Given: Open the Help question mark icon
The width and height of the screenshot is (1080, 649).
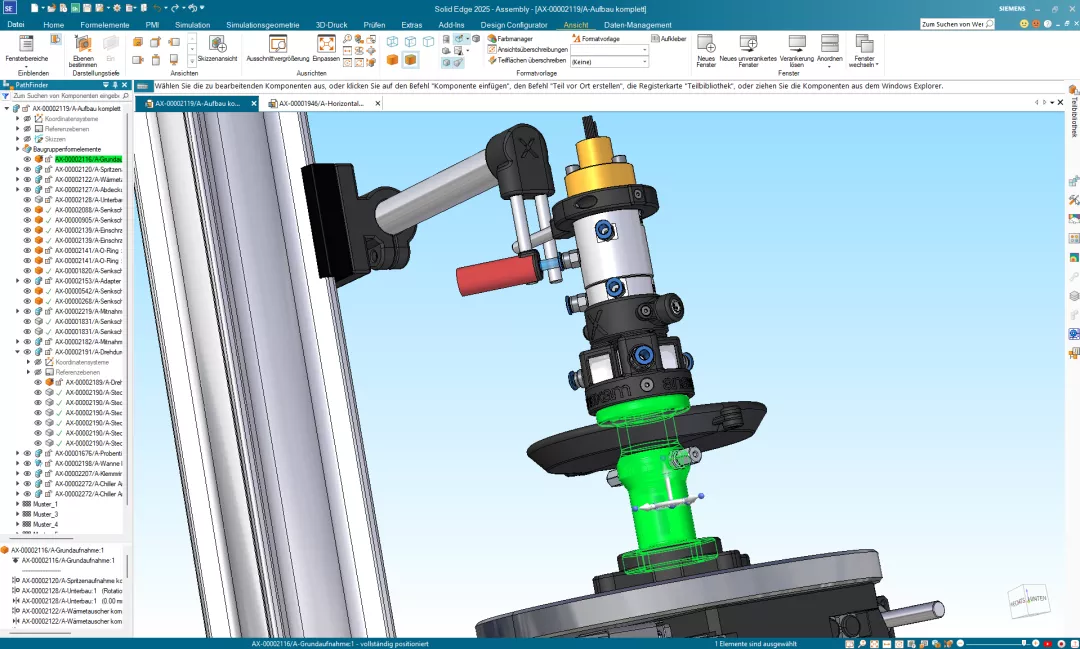Looking at the screenshot, I should (1048, 23).
